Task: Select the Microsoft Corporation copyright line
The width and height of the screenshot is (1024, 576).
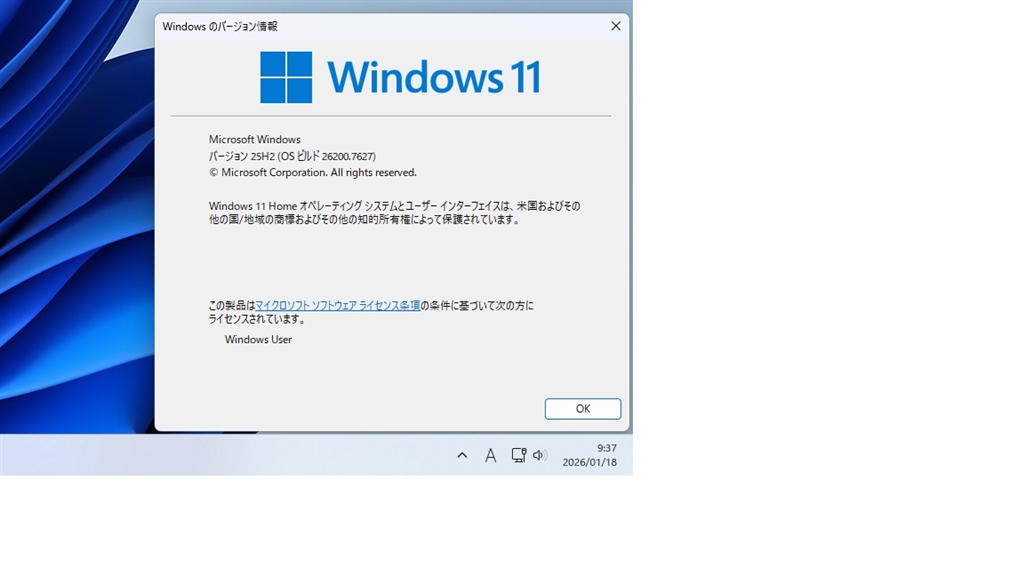Action: [x=312, y=172]
